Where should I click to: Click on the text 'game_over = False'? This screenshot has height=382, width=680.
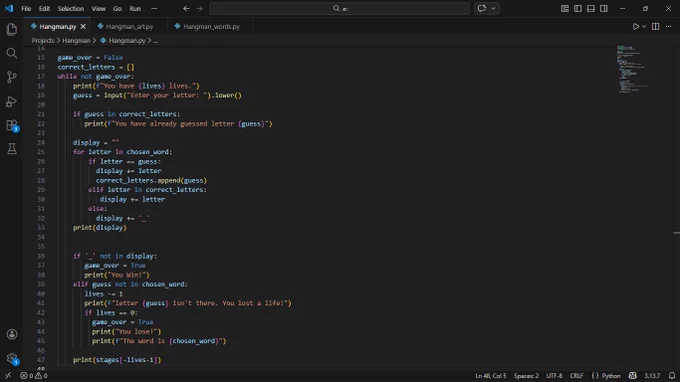(90, 57)
